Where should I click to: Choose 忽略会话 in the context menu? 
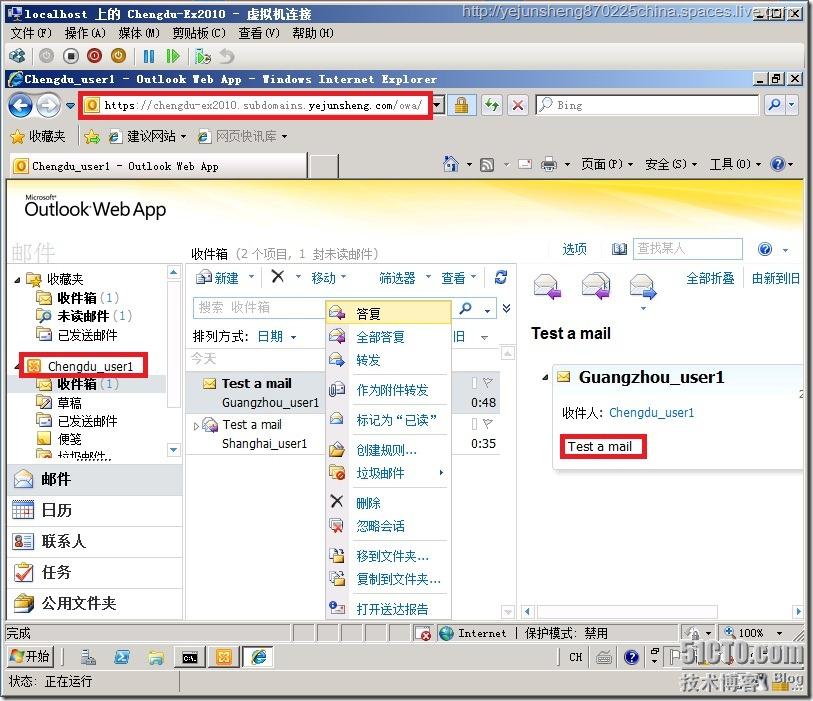[388, 526]
